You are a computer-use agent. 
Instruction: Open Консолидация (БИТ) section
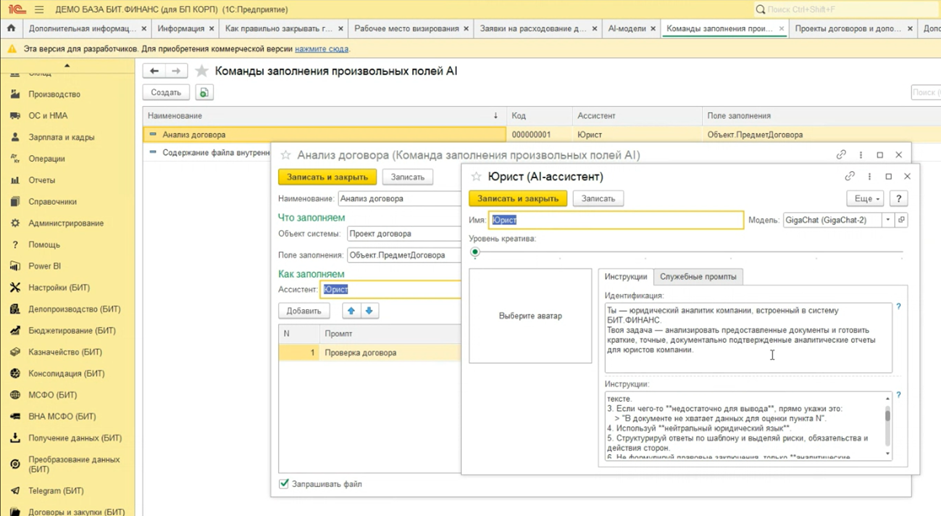[66, 374]
